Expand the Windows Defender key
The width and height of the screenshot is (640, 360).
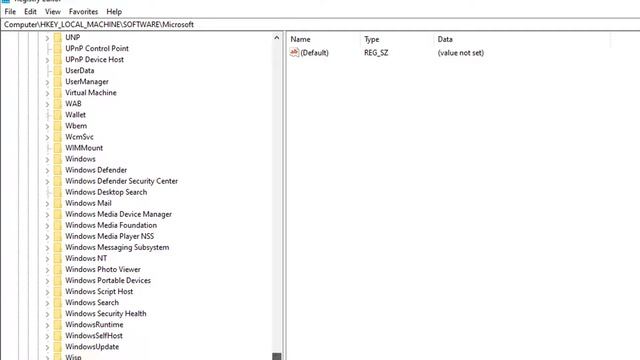click(47, 170)
